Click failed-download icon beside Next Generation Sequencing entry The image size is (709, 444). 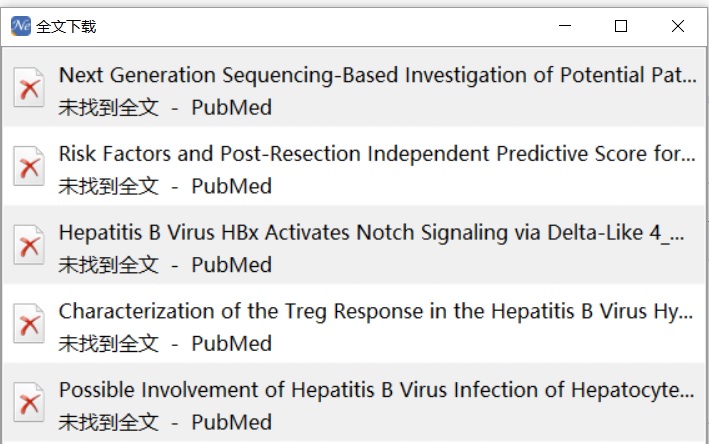pos(29,88)
